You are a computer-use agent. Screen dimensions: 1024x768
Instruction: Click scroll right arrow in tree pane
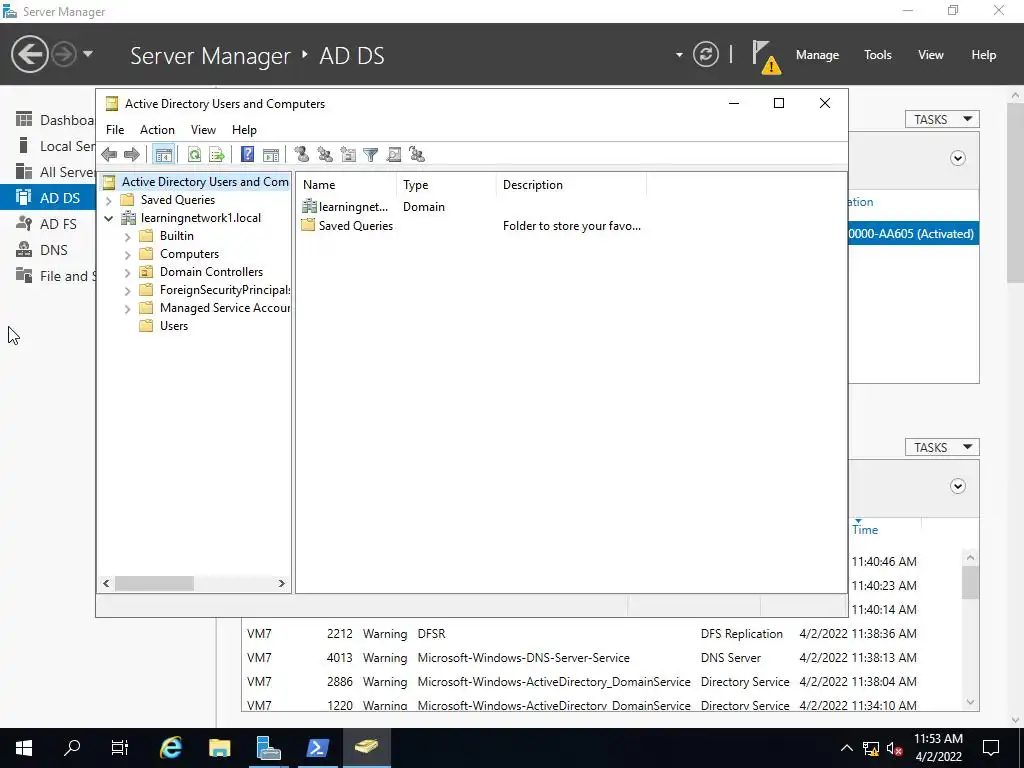(x=281, y=583)
